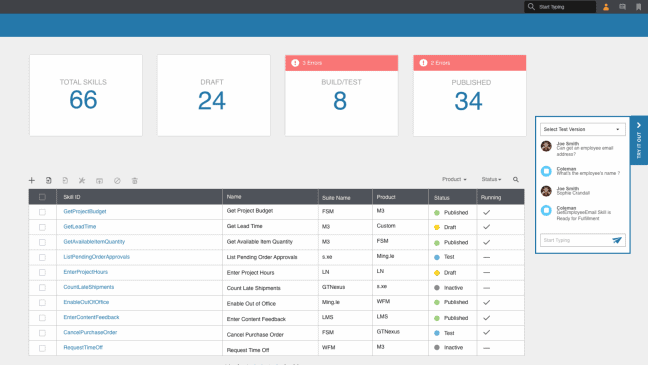Collapse the Try It Out panel chevron
The height and width of the screenshot is (365, 648).
tap(639, 125)
